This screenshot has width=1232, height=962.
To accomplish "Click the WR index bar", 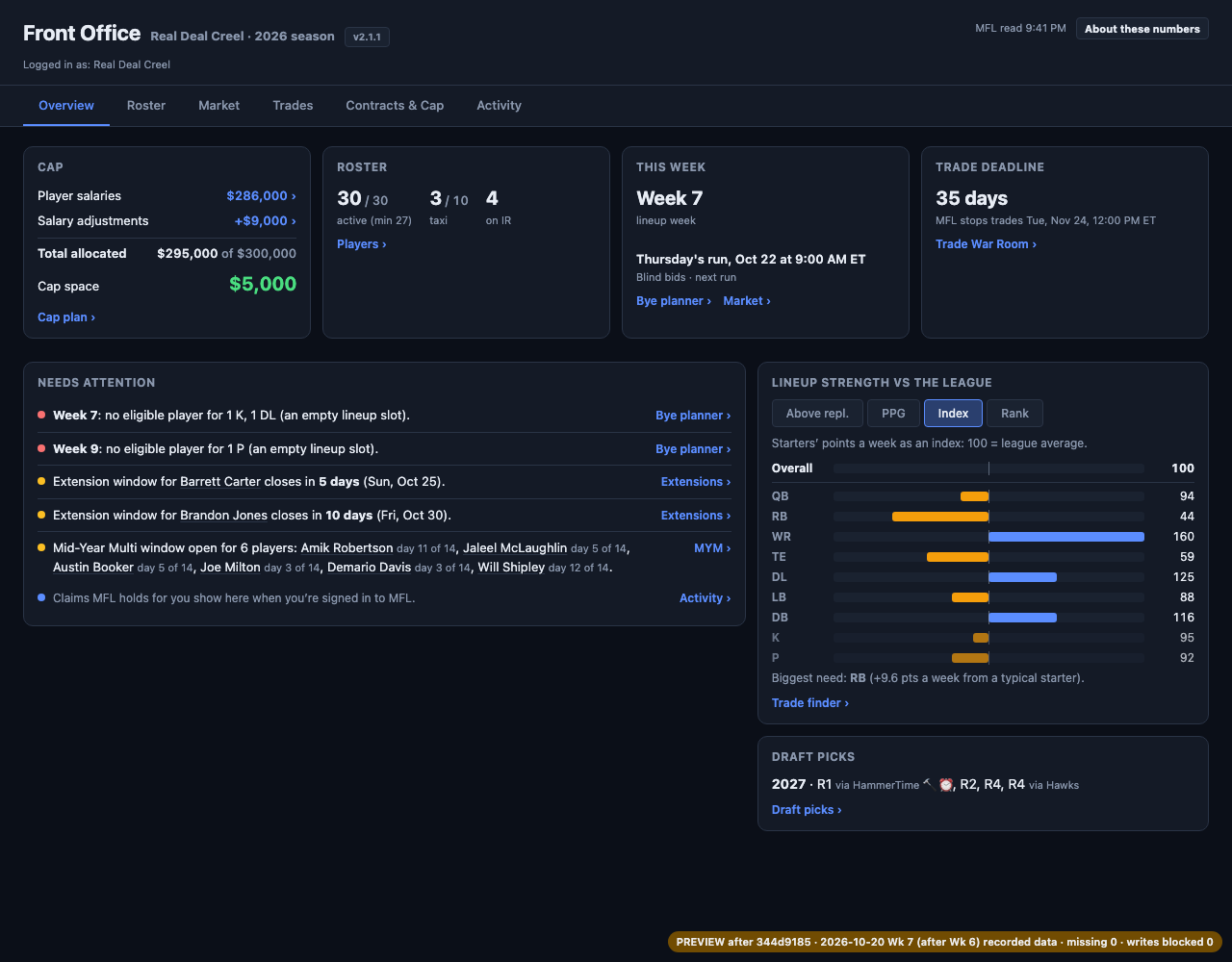I will (x=1066, y=537).
